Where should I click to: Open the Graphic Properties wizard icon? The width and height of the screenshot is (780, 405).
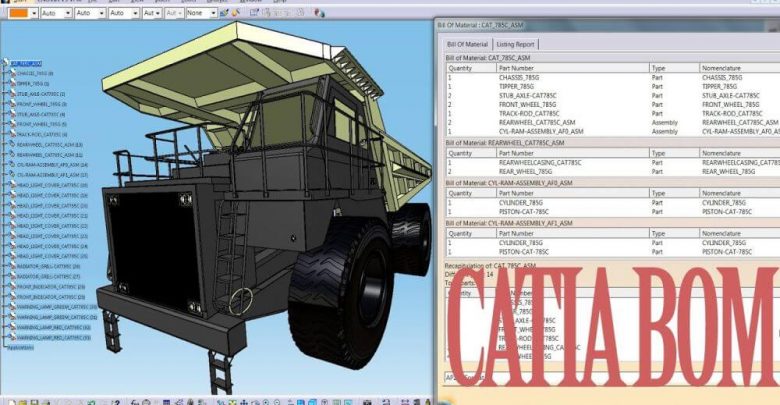pyautogui.click(x=235, y=13)
